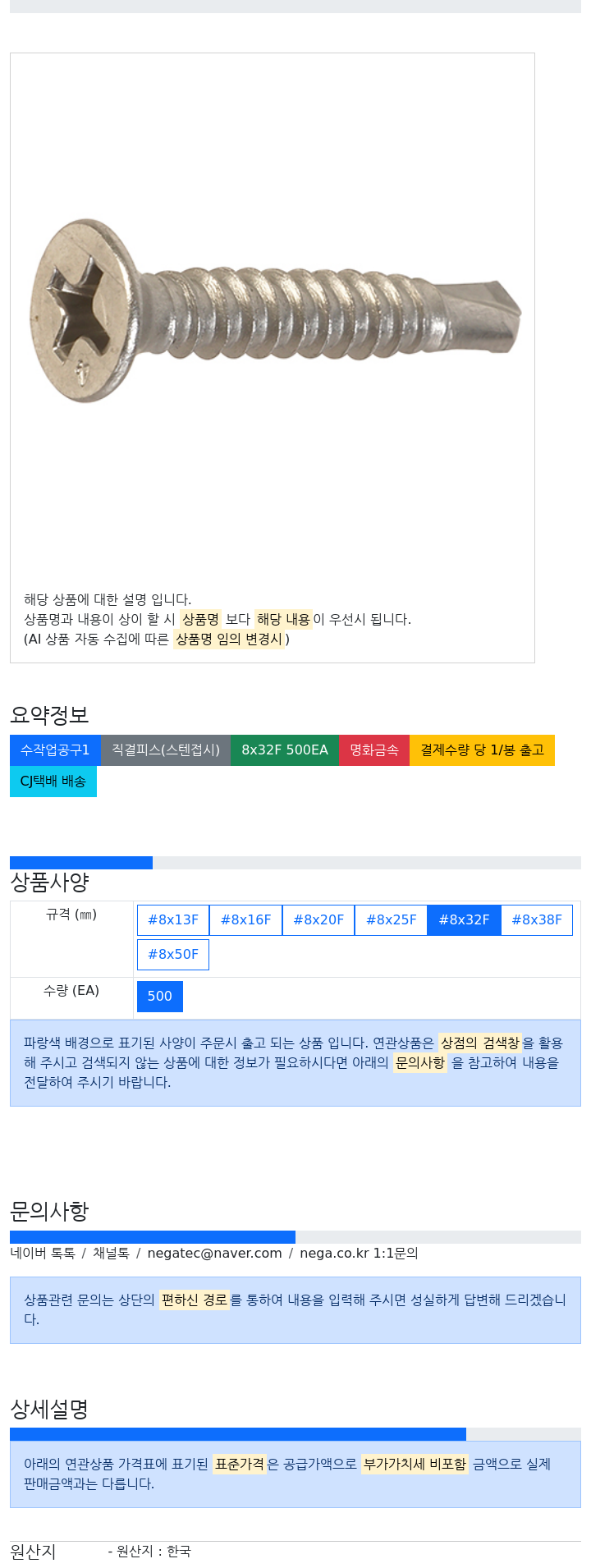Click the green 8x32F 500EA tag
Viewport: 591px width, 1568px height.
[285, 750]
